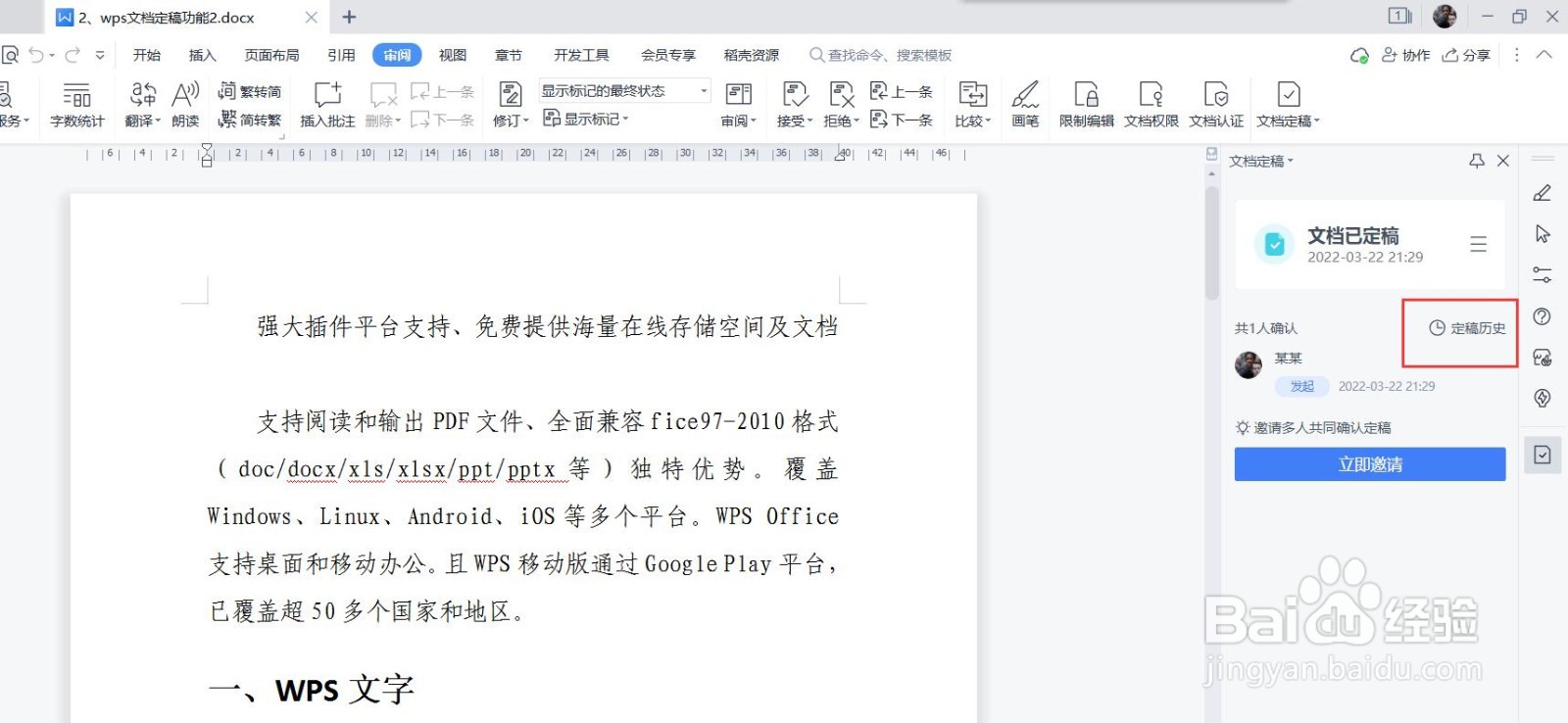Open the Page Layout (页面布局) tab

click(x=271, y=55)
